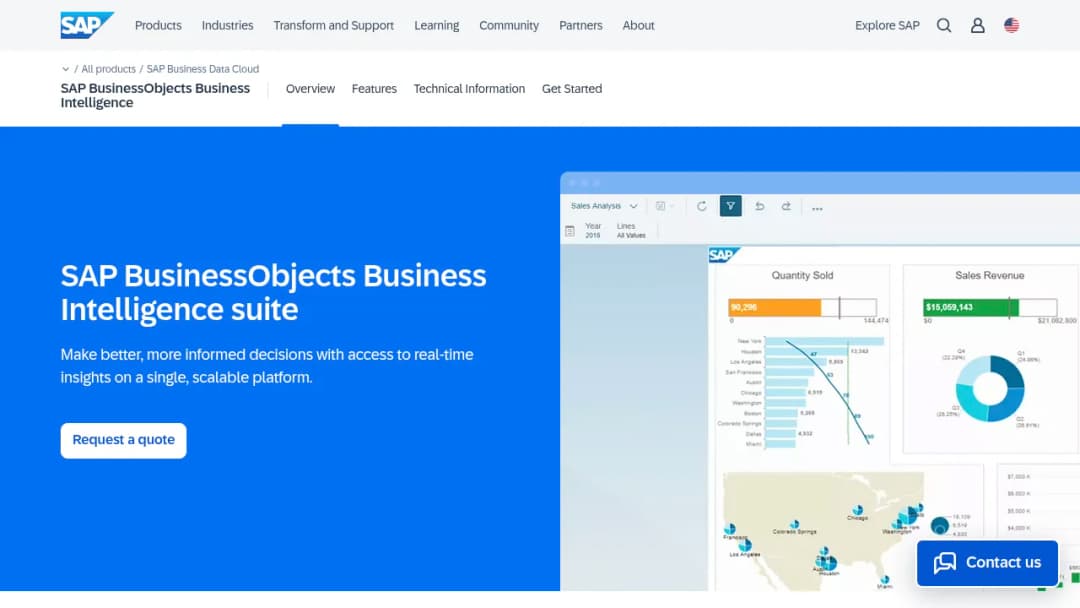
Task: Switch to the Features tab
Action: click(x=374, y=89)
